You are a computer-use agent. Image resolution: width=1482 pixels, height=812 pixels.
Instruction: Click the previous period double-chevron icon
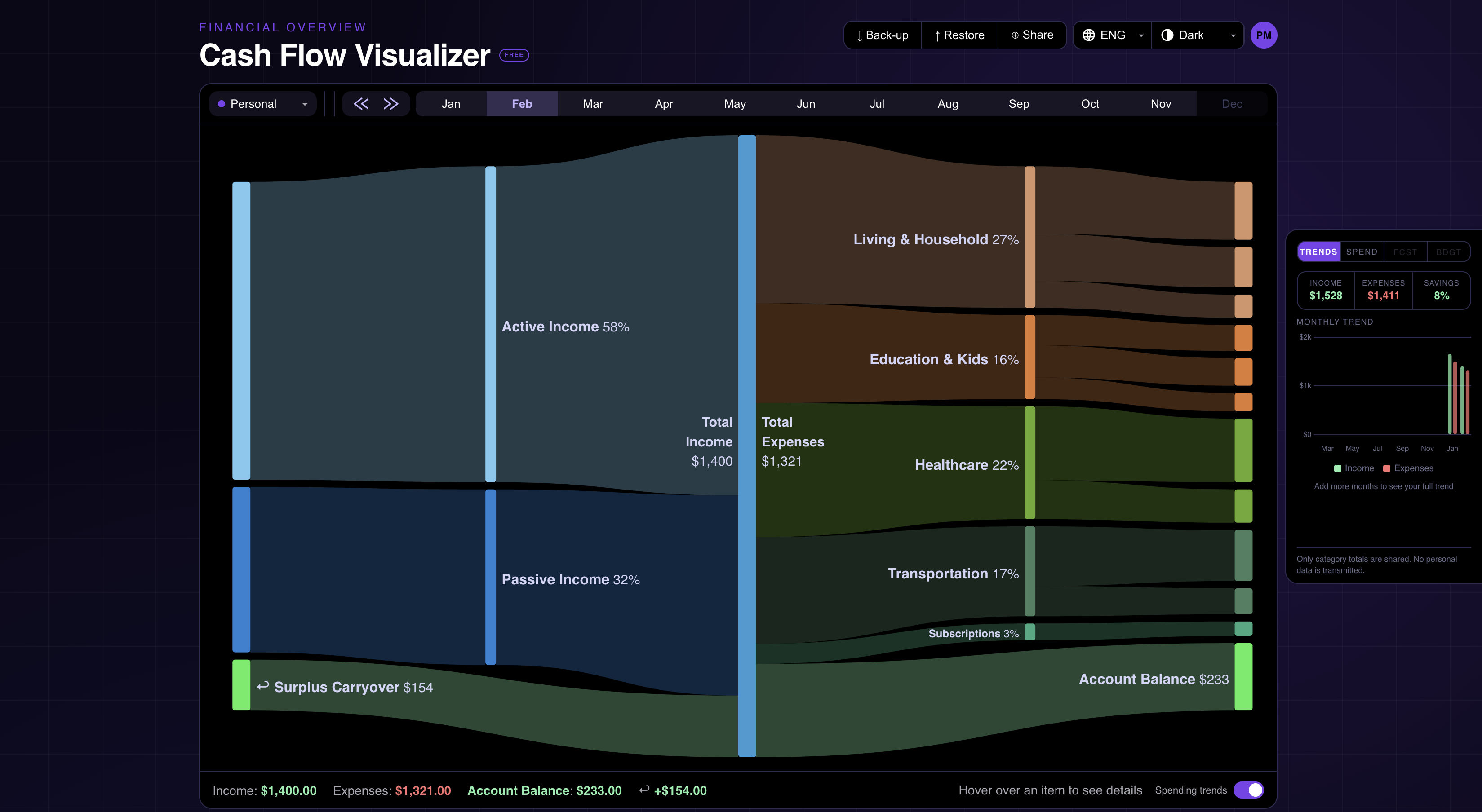(x=361, y=103)
